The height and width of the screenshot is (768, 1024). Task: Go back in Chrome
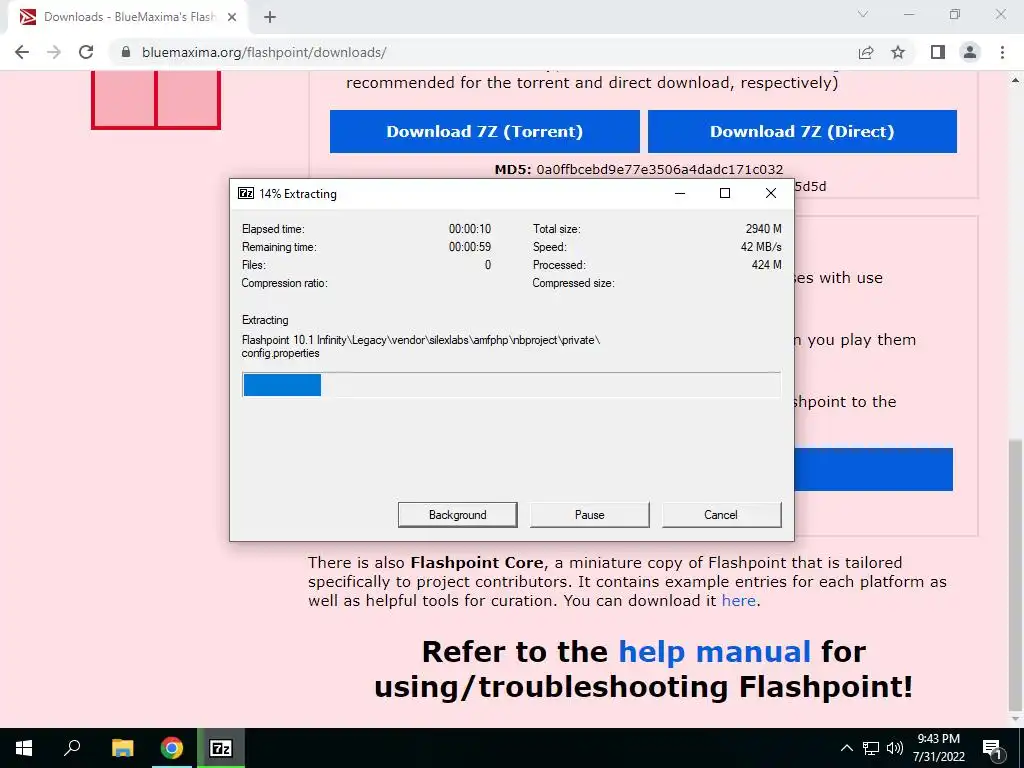pos(22,52)
